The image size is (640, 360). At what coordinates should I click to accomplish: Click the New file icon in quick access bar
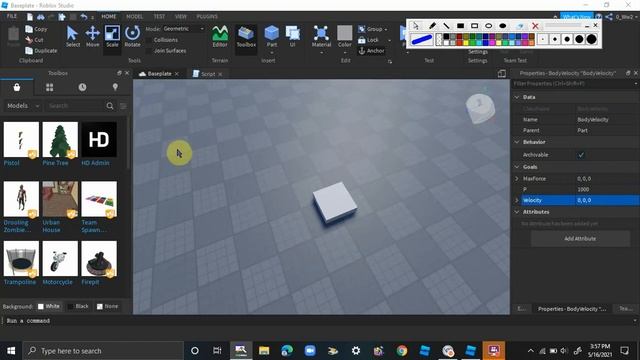[x=30, y=17]
